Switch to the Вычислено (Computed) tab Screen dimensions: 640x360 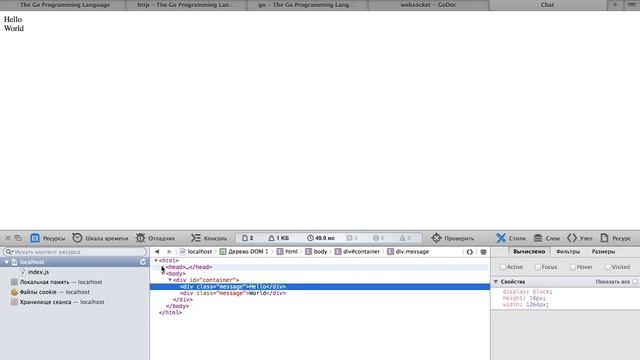point(529,252)
